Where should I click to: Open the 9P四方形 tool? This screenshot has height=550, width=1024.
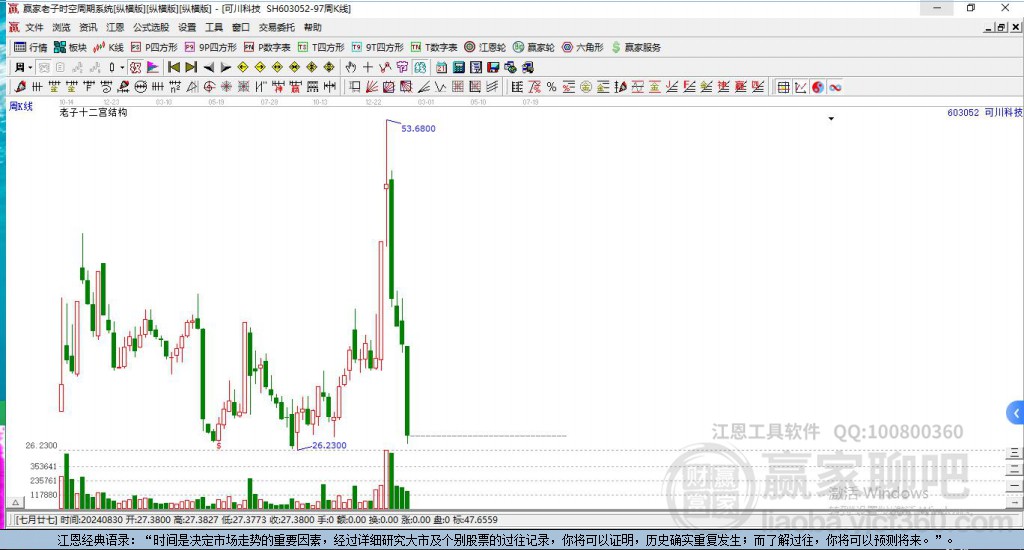coord(211,47)
